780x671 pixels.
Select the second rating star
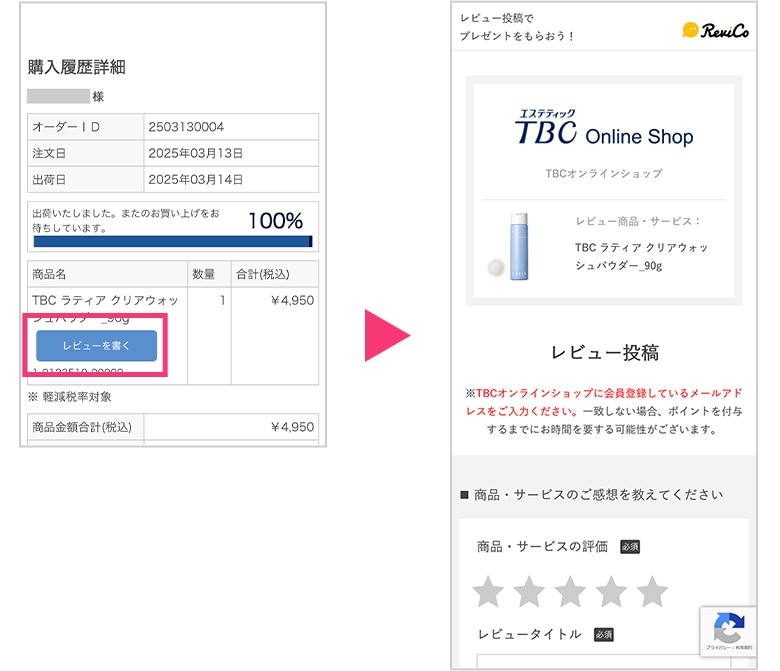tap(529, 592)
